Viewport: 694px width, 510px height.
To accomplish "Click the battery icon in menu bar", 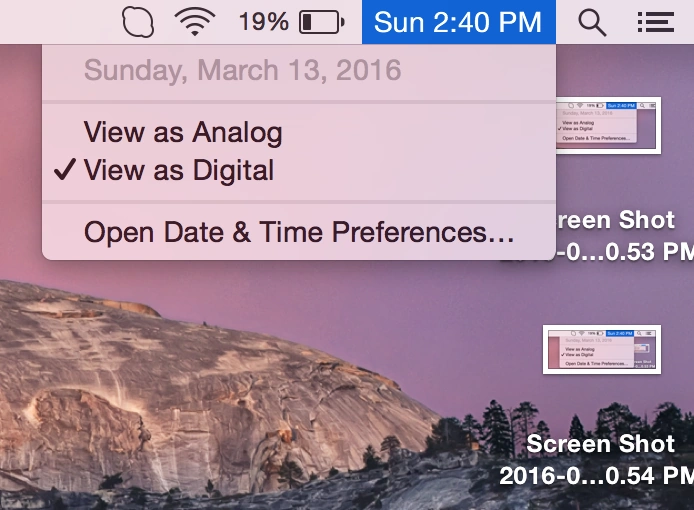I will click(321, 21).
